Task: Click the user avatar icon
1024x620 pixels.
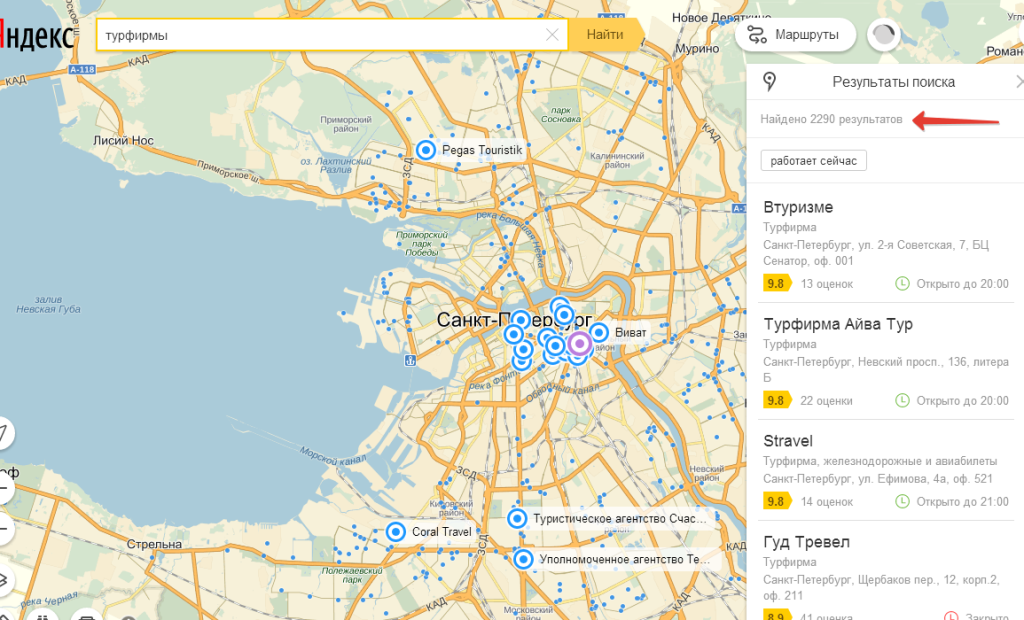Action: 884,35
